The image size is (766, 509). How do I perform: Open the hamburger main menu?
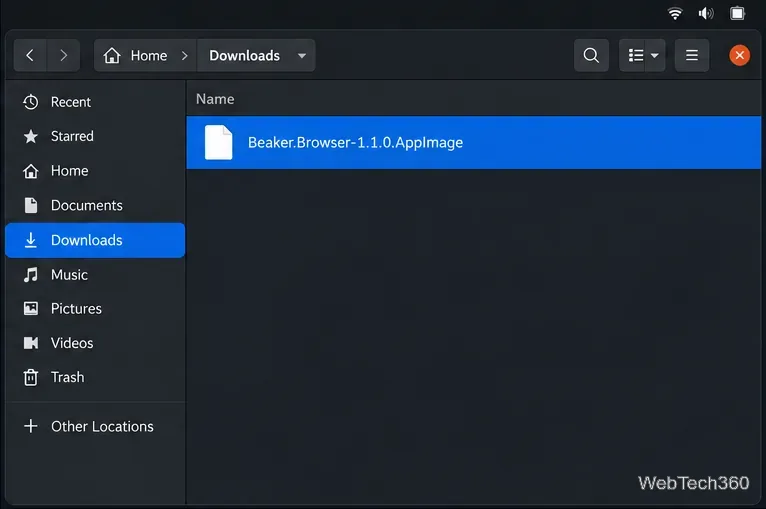pyautogui.click(x=692, y=55)
